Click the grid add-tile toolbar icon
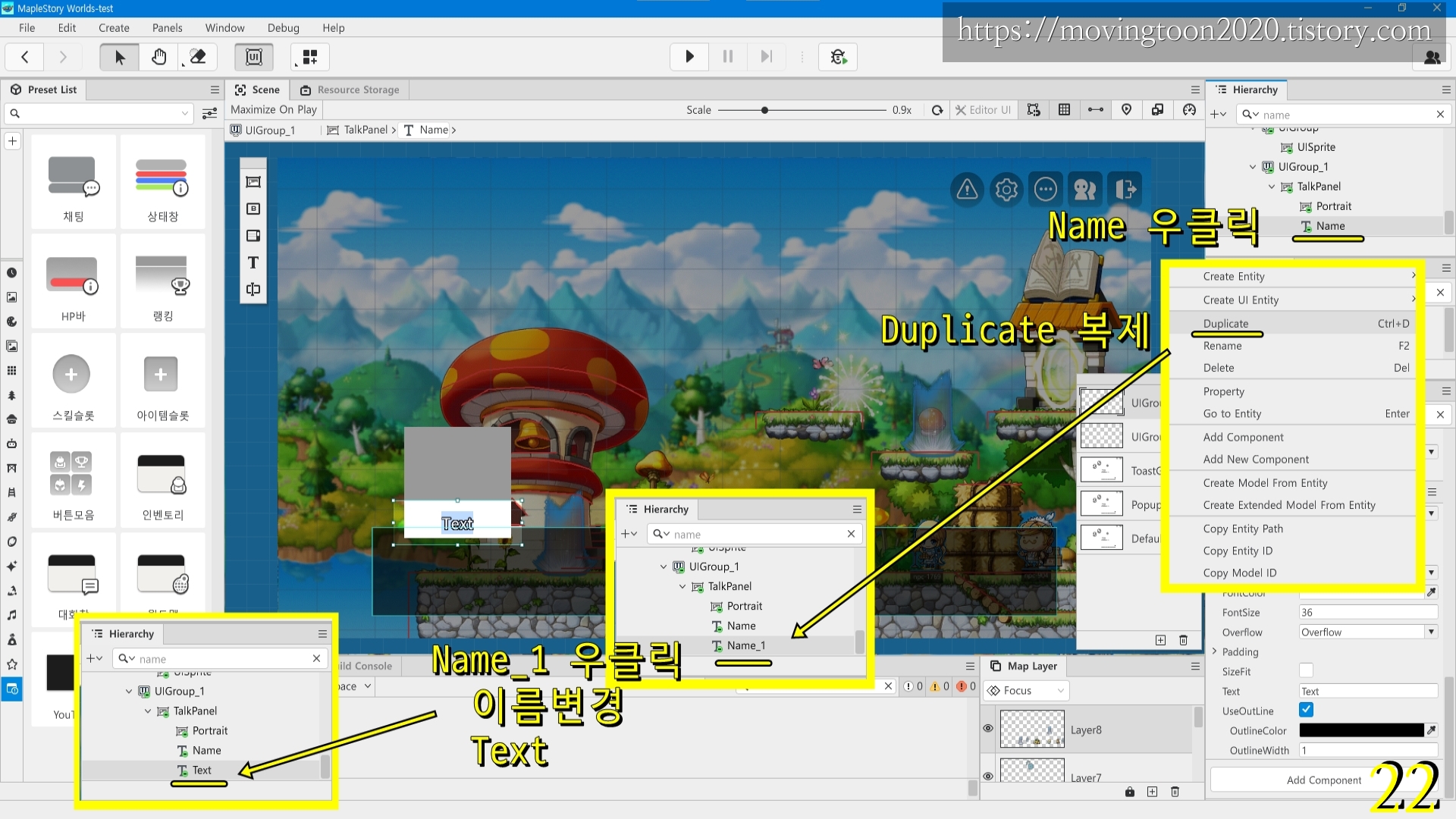1456x819 pixels. [x=310, y=57]
